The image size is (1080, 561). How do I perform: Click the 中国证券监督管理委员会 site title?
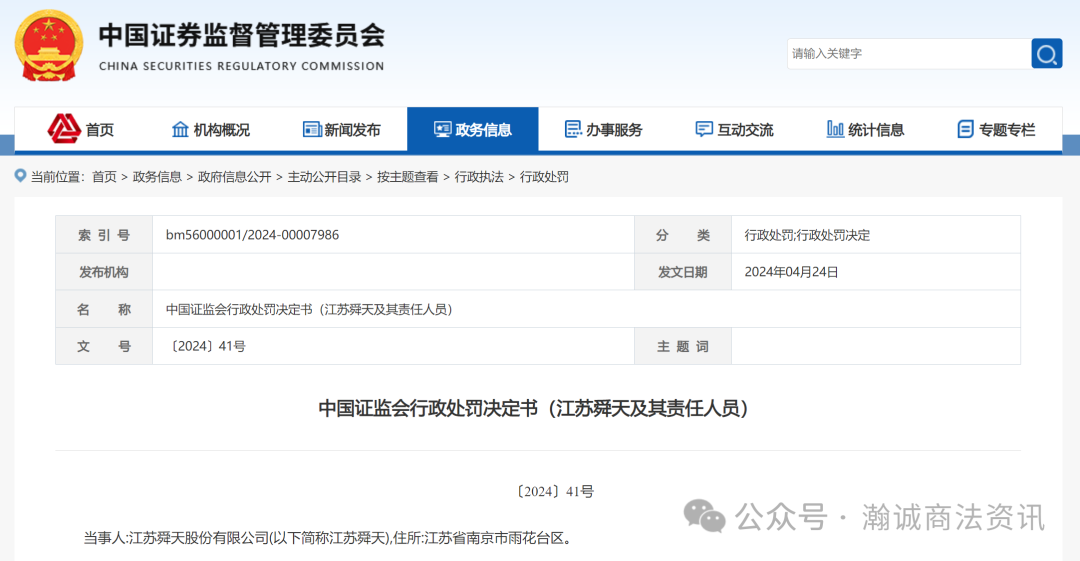[242, 36]
